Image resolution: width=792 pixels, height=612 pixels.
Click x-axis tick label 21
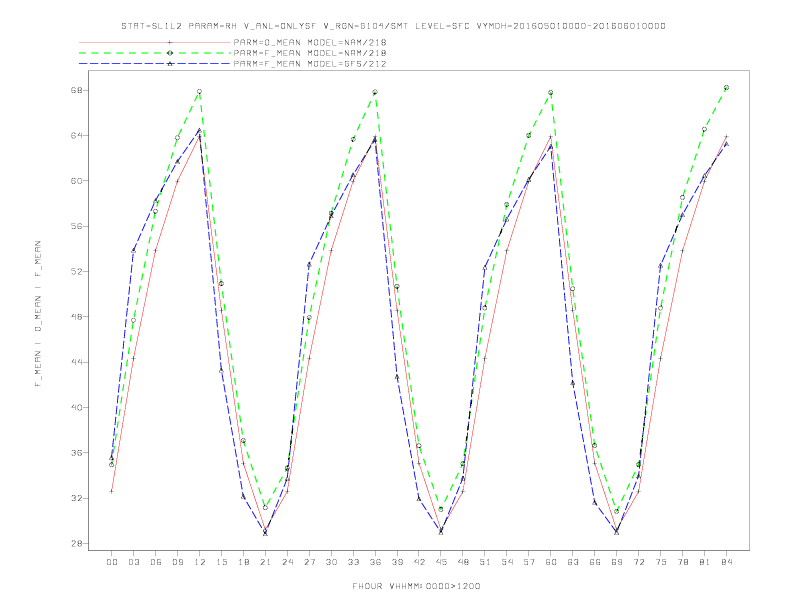pyautogui.click(x=265, y=562)
